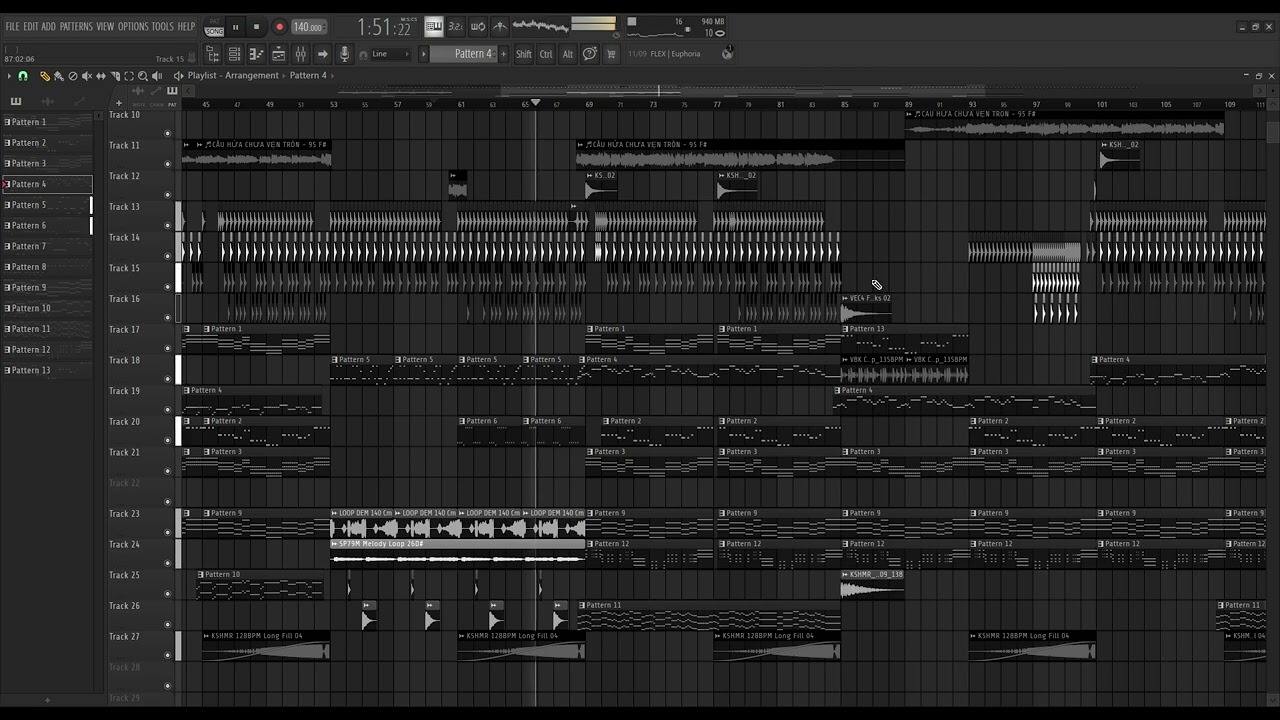Image resolution: width=1280 pixels, height=720 pixels.
Task: Toggle PAT/SONG playback mode switch
Action: coord(214,27)
